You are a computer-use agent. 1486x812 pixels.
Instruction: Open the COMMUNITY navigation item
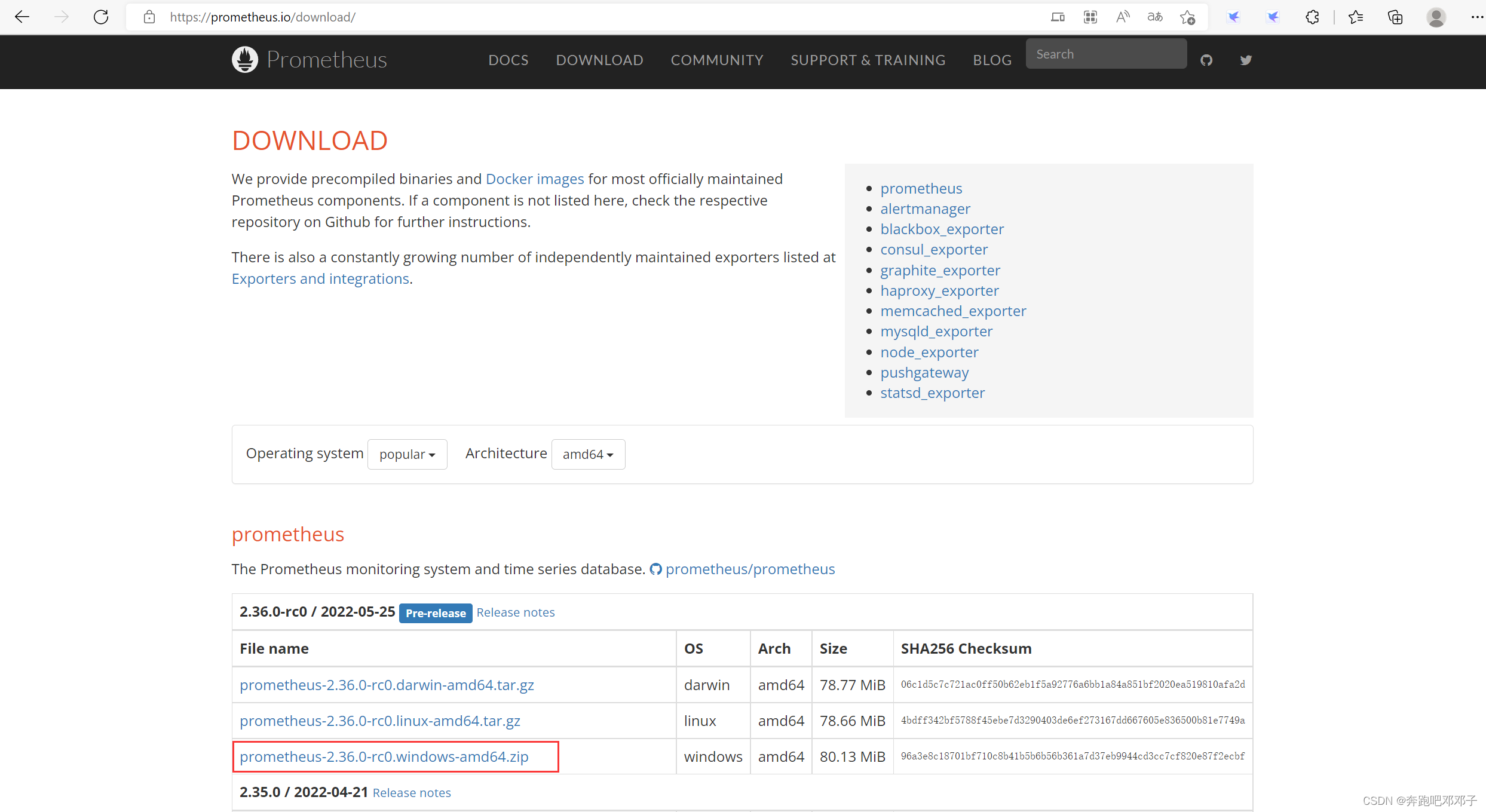click(x=717, y=60)
